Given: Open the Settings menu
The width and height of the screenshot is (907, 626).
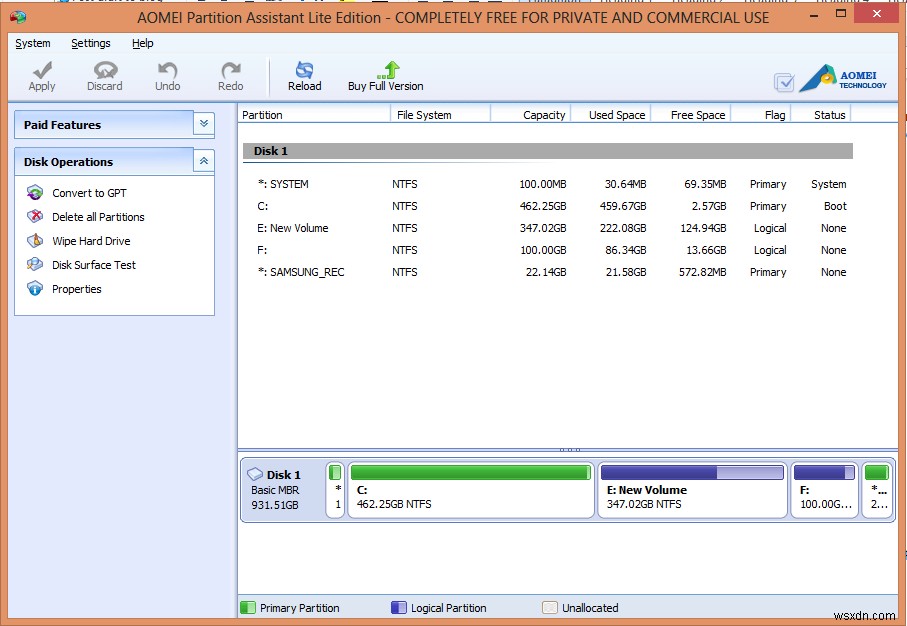Looking at the screenshot, I should [x=91, y=43].
